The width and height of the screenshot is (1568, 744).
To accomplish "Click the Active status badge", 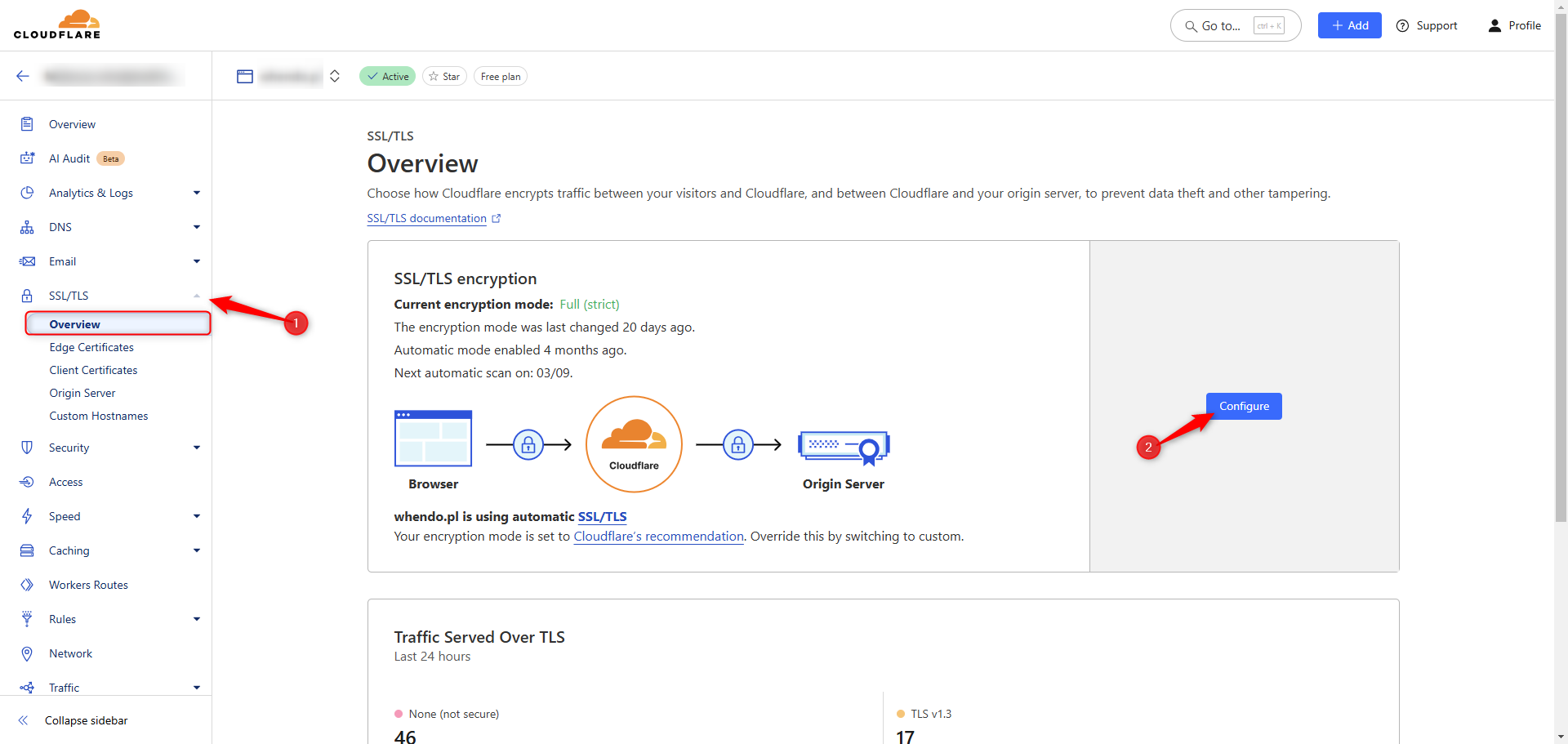I will pyautogui.click(x=387, y=76).
